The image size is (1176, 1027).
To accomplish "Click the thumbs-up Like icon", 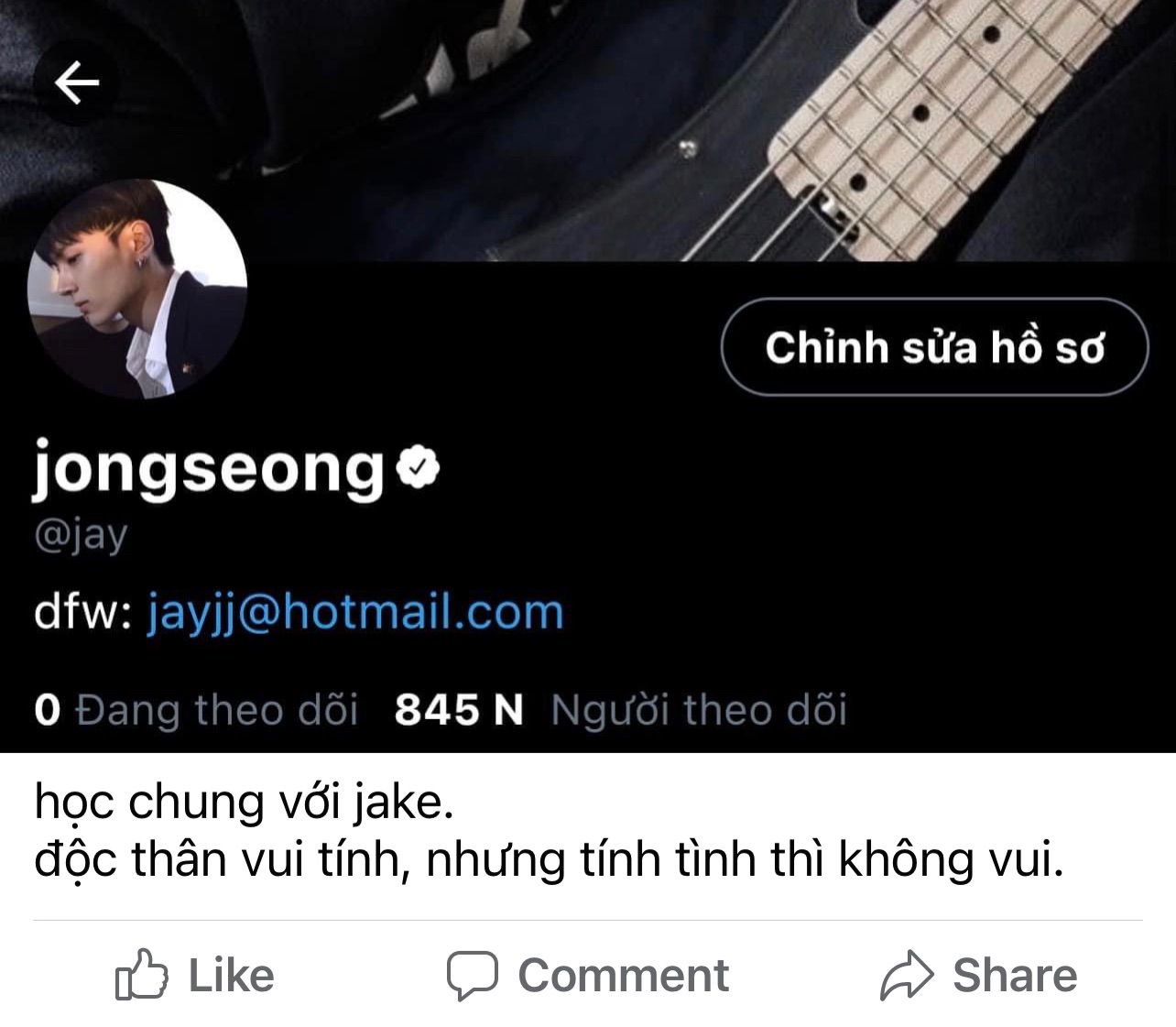I will (x=141, y=975).
